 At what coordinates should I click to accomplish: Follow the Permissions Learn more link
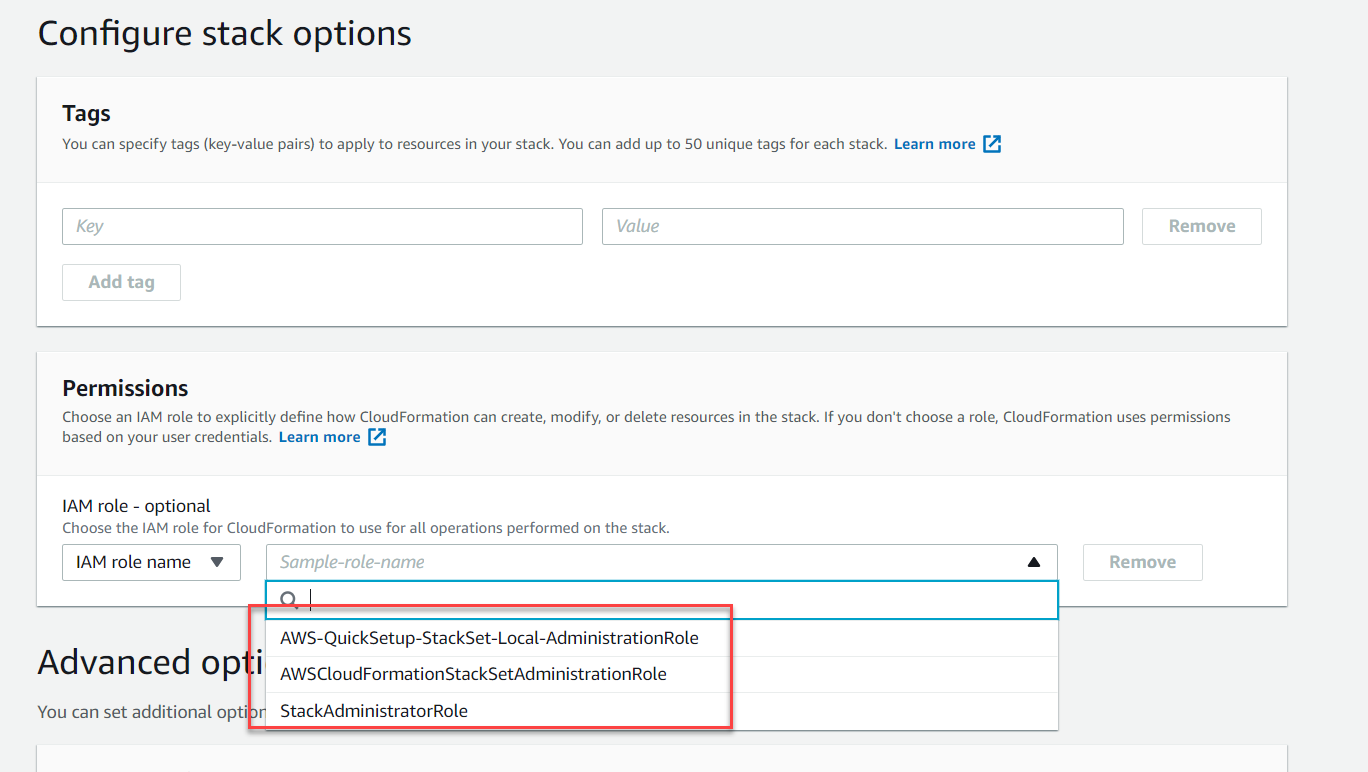coord(319,437)
